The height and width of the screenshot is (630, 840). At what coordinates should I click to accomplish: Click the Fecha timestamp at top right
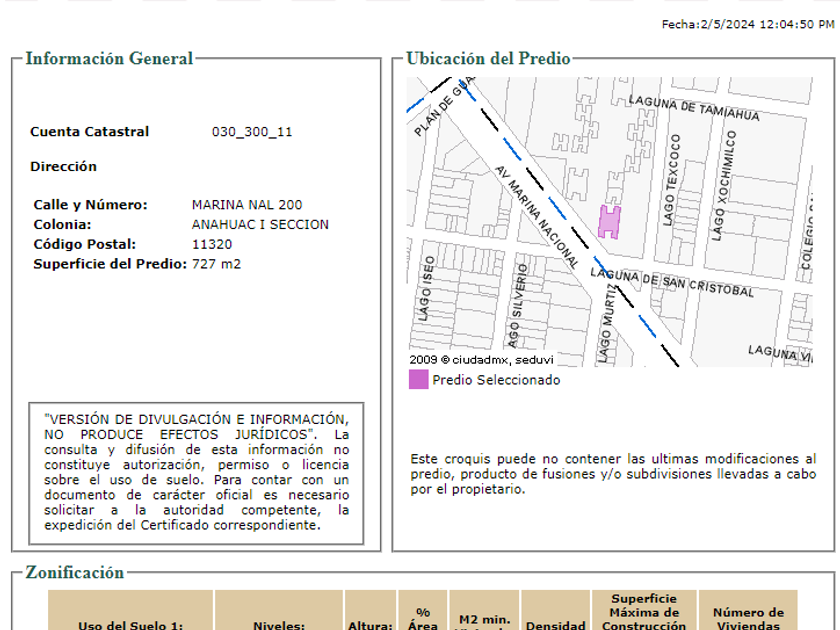(x=748, y=24)
